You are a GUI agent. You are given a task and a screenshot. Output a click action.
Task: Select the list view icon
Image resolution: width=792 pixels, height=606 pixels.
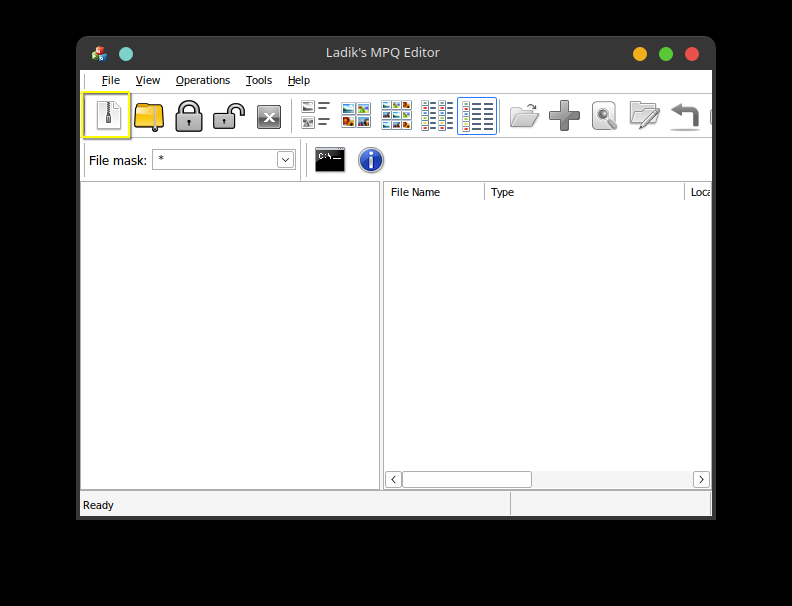click(x=436, y=116)
